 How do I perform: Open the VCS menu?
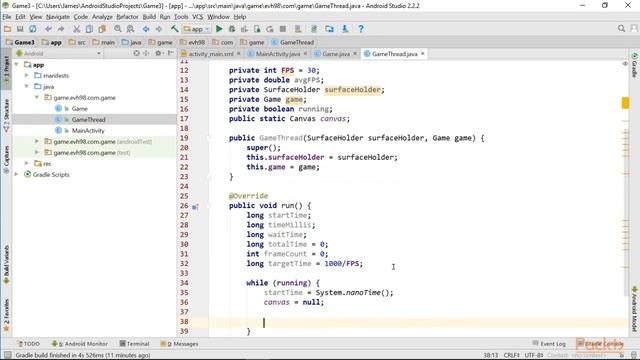point(198,17)
